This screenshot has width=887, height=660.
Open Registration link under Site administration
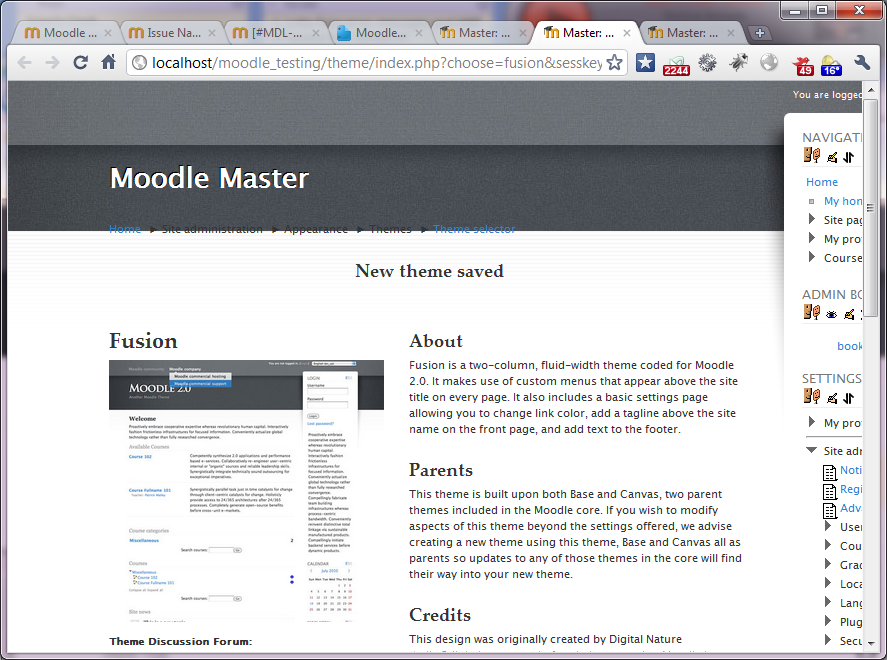851,489
